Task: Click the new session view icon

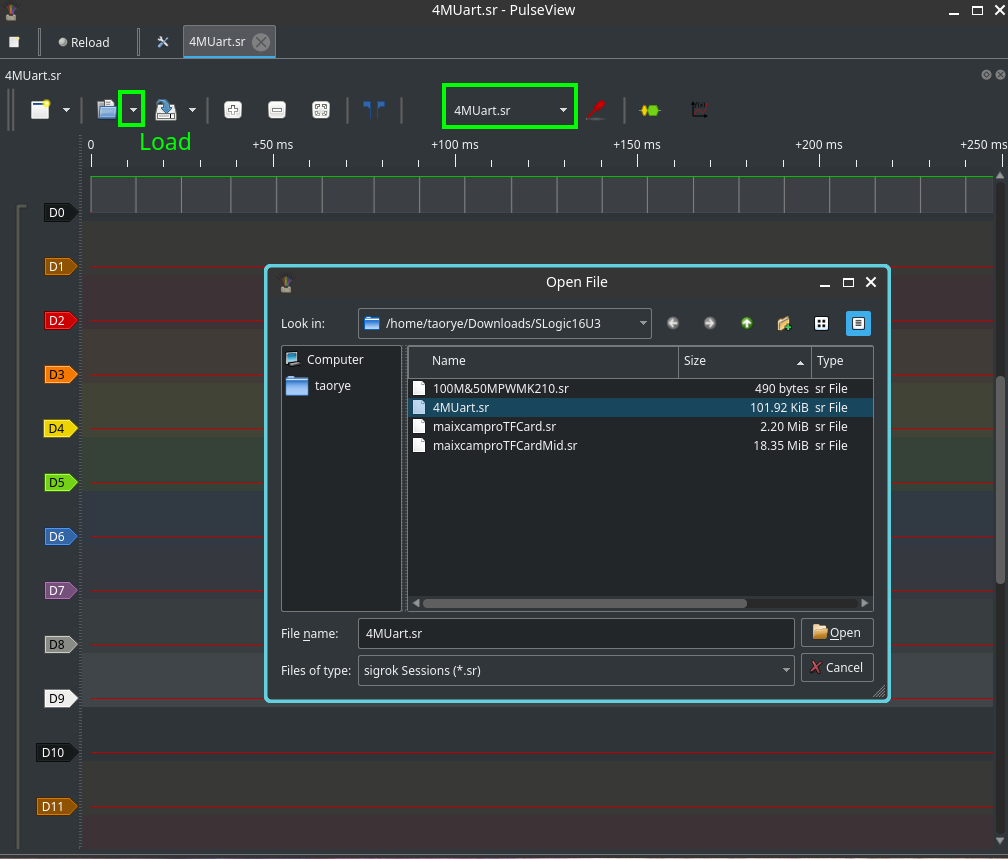Action: [x=40, y=110]
